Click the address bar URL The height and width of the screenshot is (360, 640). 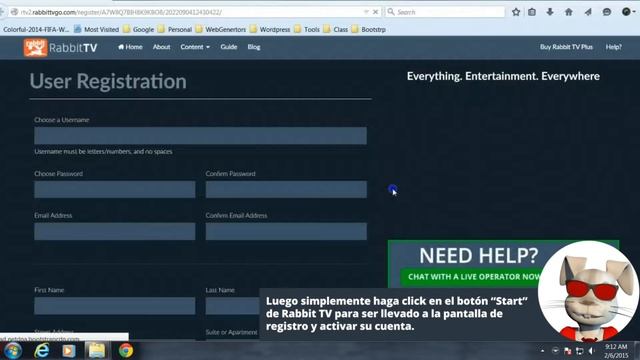[121, 12]
